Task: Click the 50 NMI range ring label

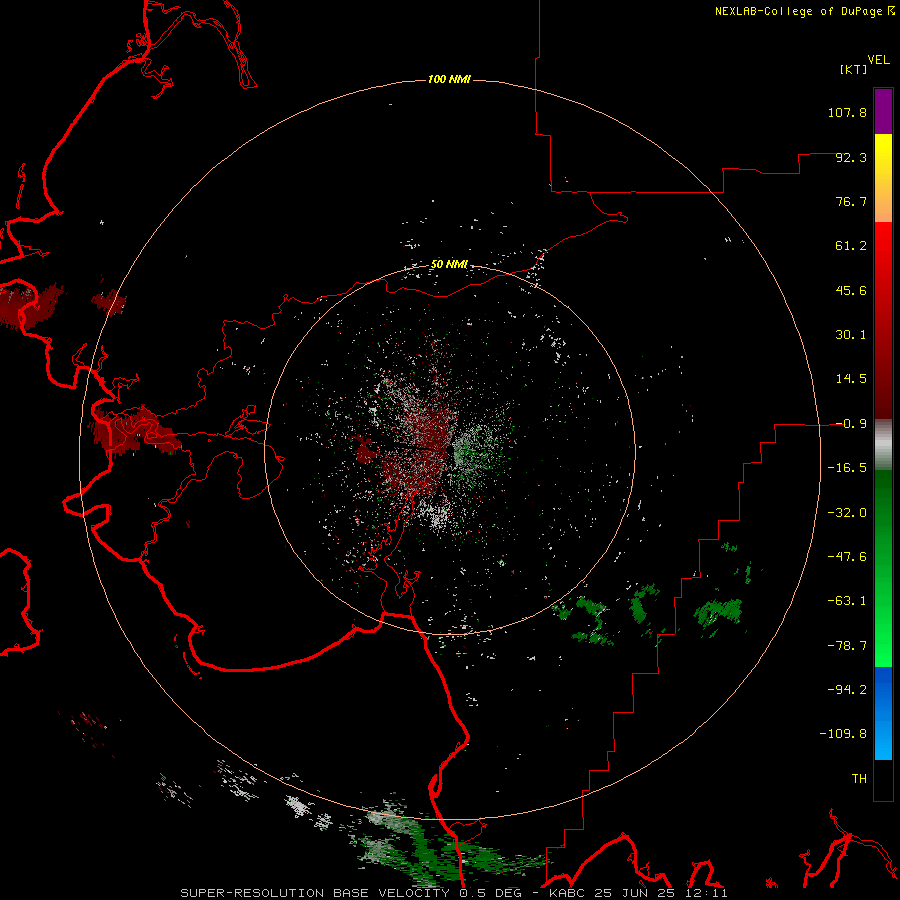Action: click(x=449, y=265)
